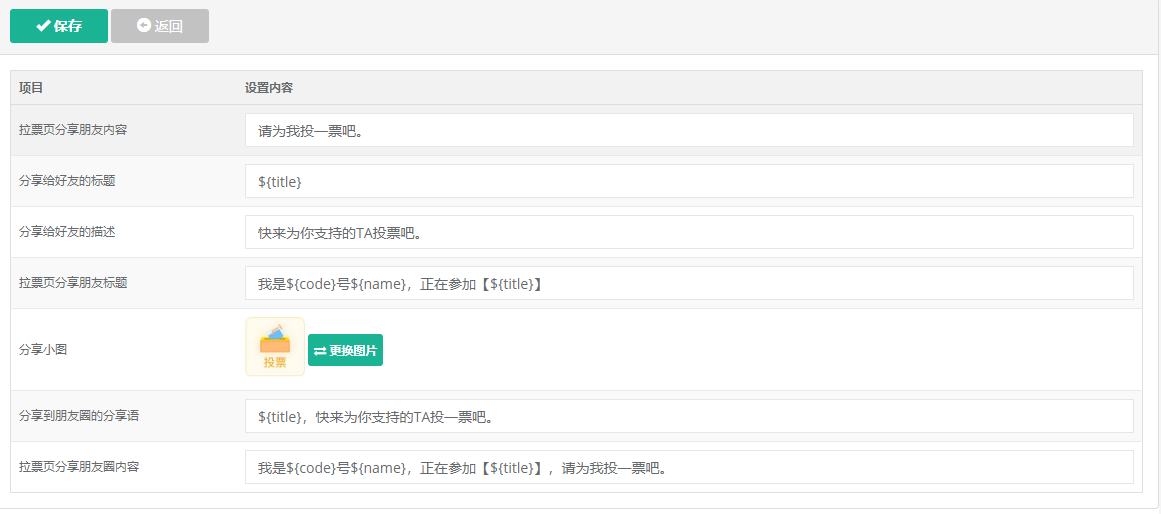The image size is (1161, 514).
Task: Click the 拉票页分享朋友圈内容 row label
Action: [79, 467]
